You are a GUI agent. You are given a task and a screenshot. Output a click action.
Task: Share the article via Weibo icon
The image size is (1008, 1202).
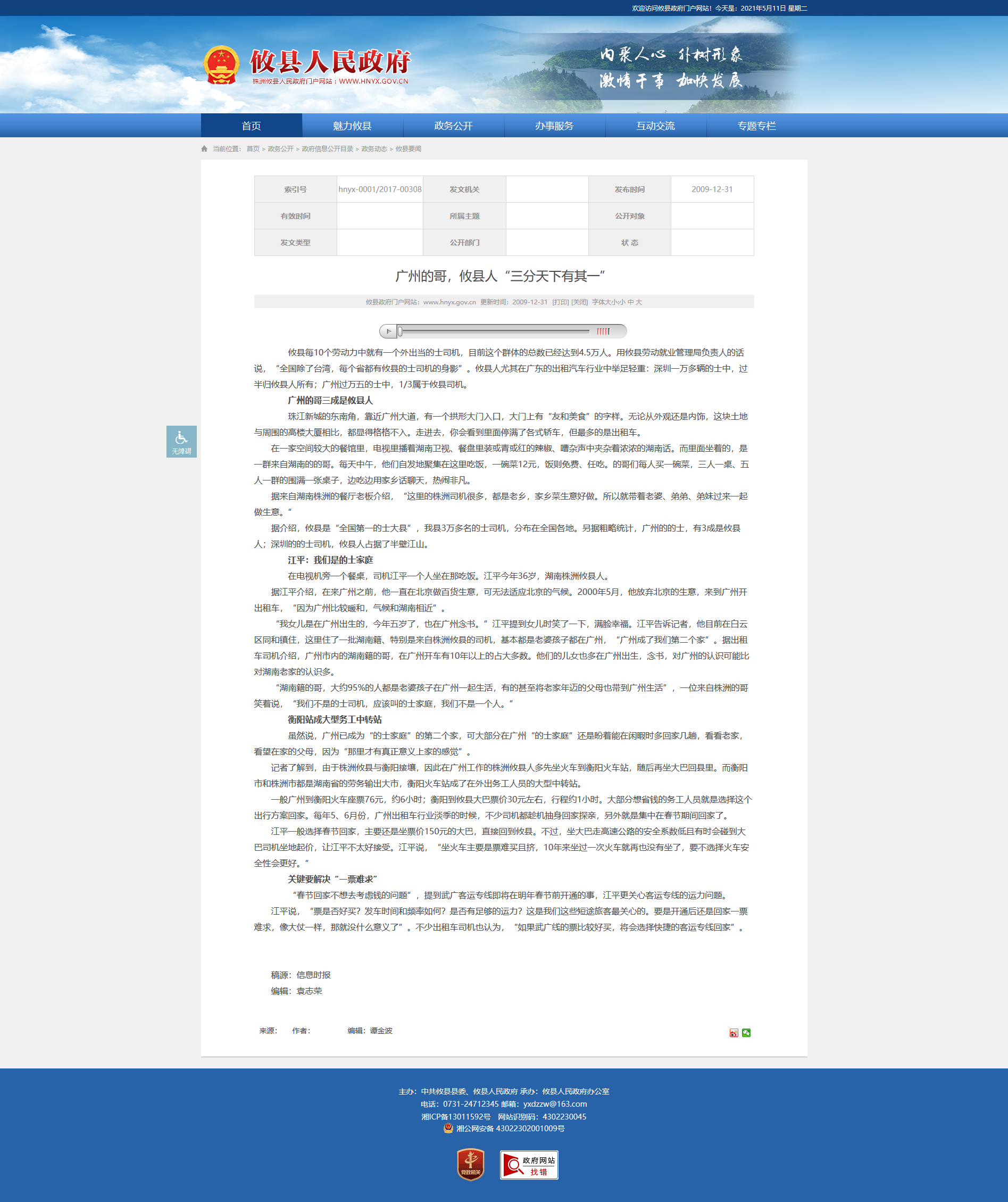pos(734,1033)
